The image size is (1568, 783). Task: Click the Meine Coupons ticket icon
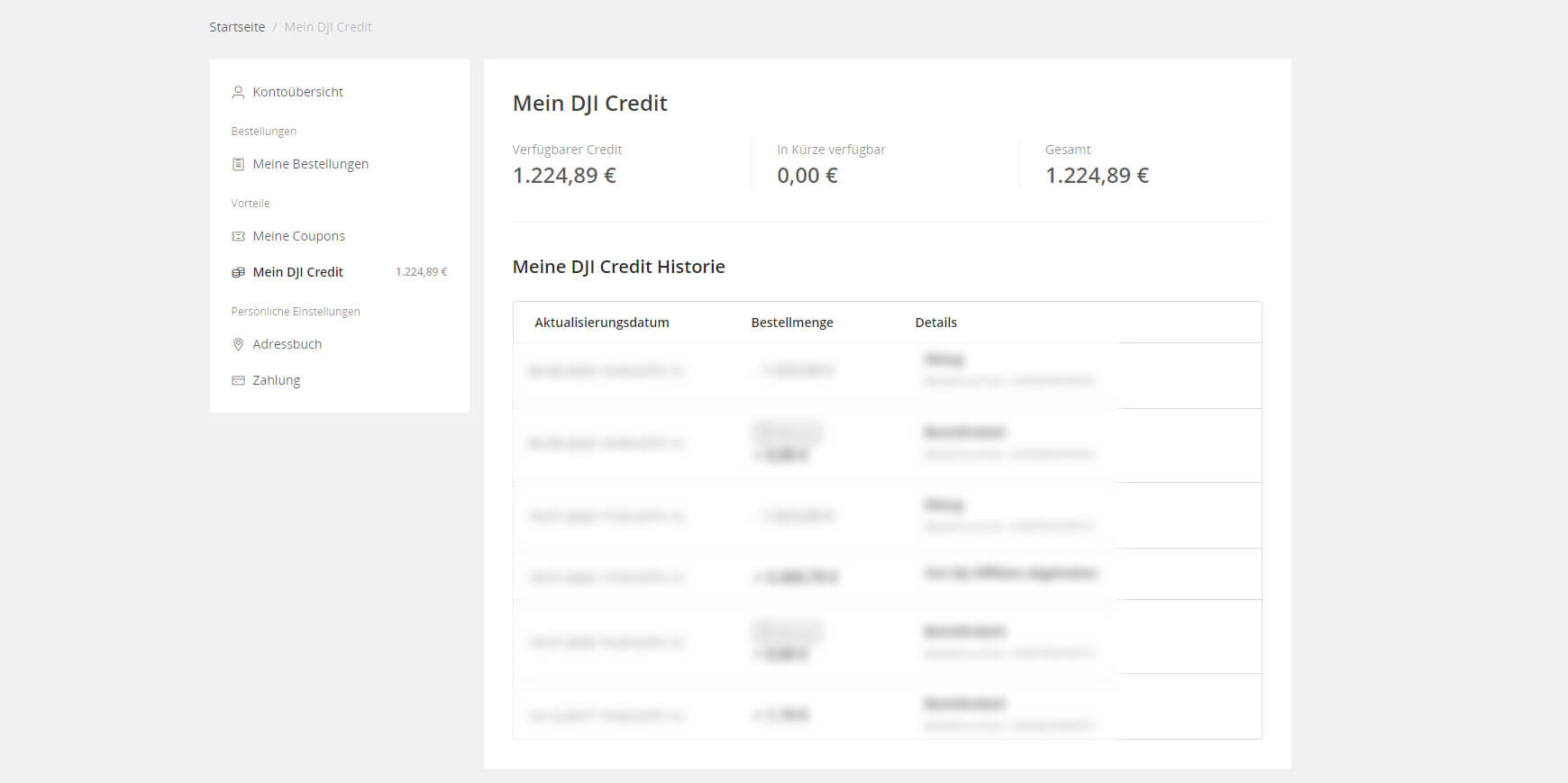click(x=238, y=236)
